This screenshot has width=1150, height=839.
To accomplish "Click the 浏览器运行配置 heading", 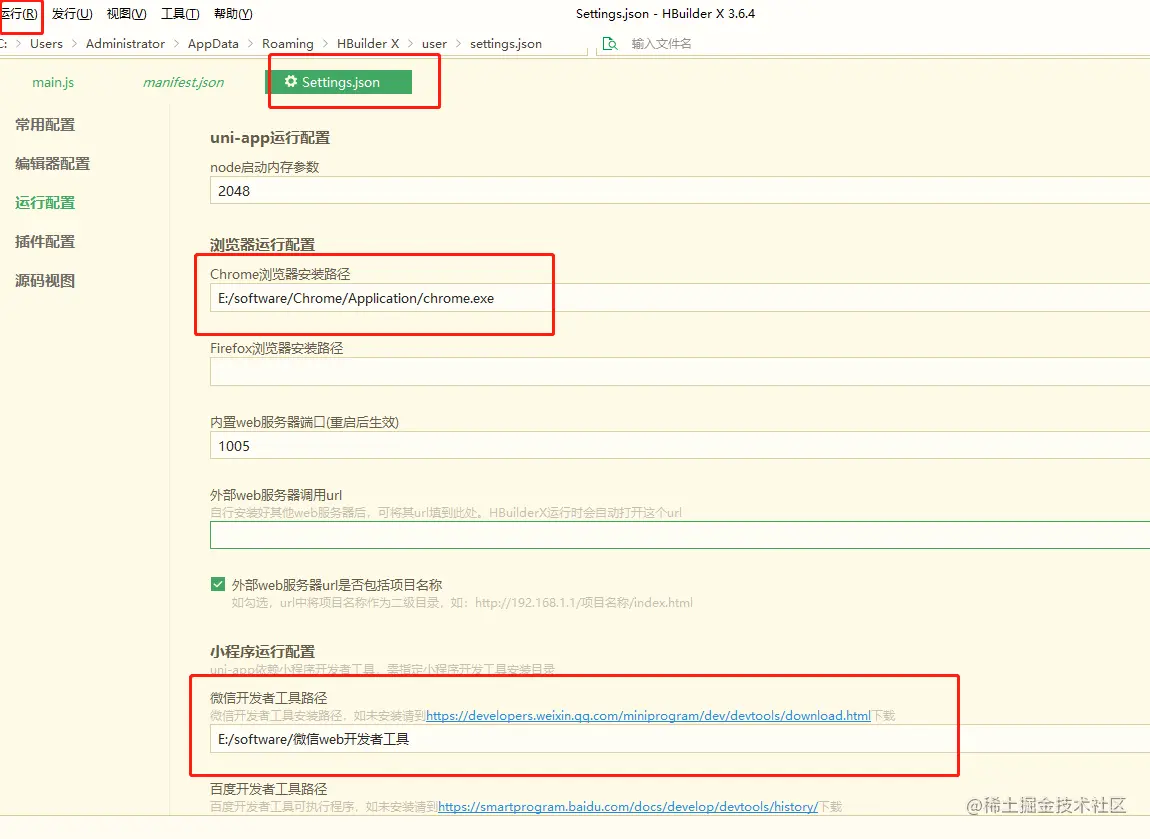I will (263, 245).
